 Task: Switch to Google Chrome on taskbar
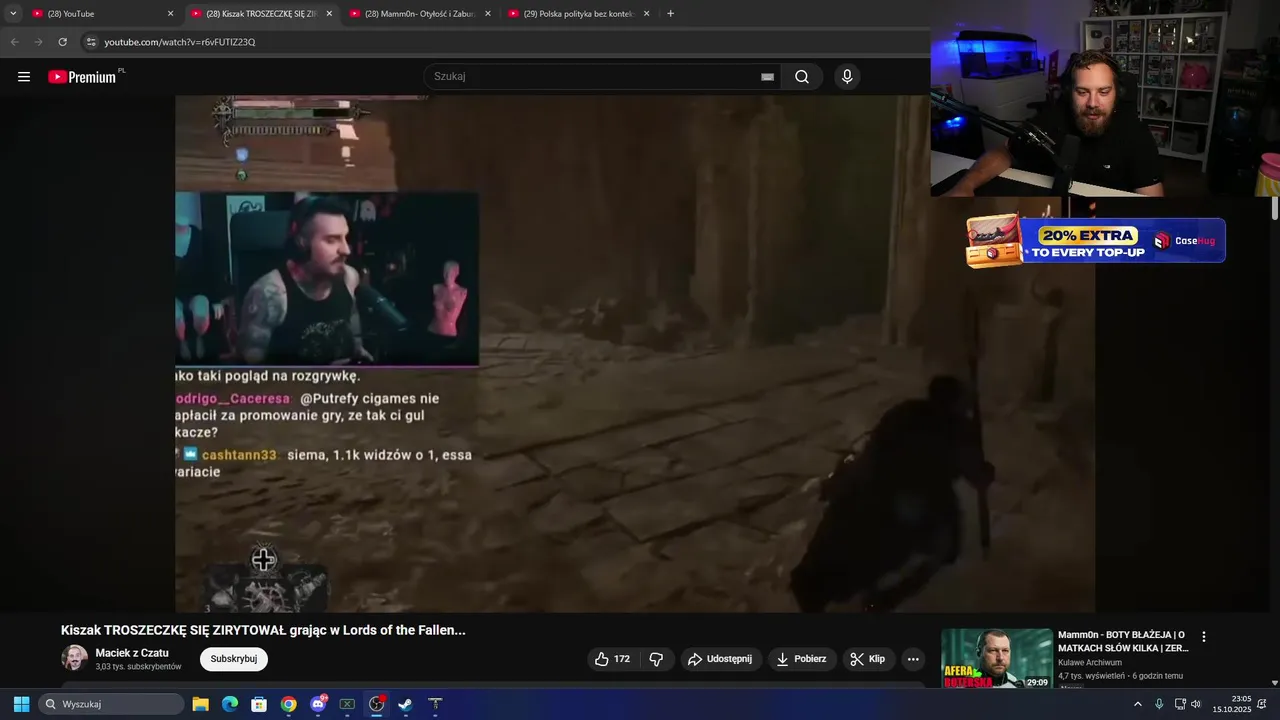[x=288, y=704]
